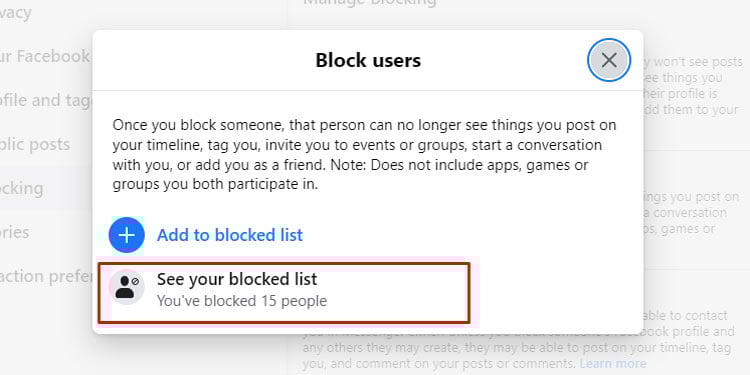Open the Stories settings in the sidebar
Image resolution: width=750 pixels, height=375 pixels.
pyautogui.click(x=14, y=232)
